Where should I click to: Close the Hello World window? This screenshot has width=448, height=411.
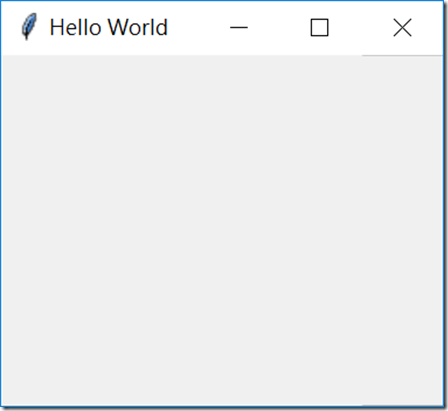[x=402, y=27]
